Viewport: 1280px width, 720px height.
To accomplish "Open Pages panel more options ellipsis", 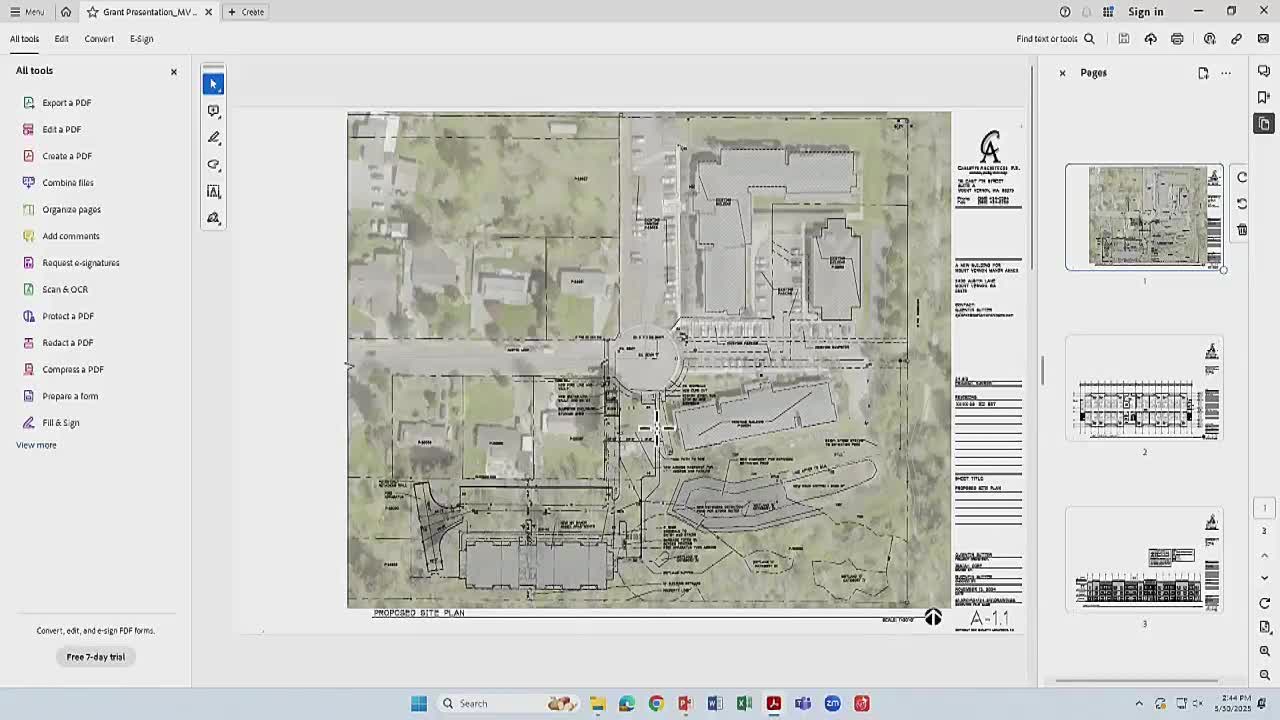I will pos(1226,73).
